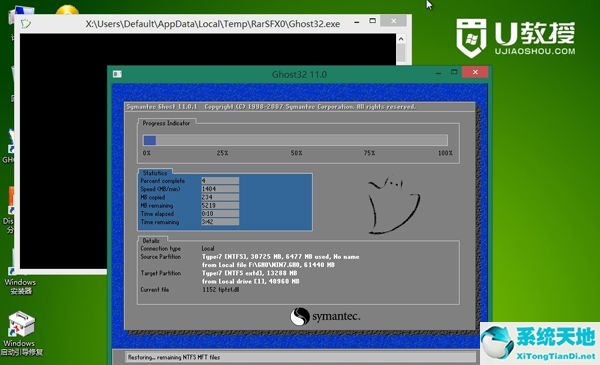Click the 0% progress scale mark
Image resolution: width=600 pixels, height=365 pixels.
pos(147,153)
